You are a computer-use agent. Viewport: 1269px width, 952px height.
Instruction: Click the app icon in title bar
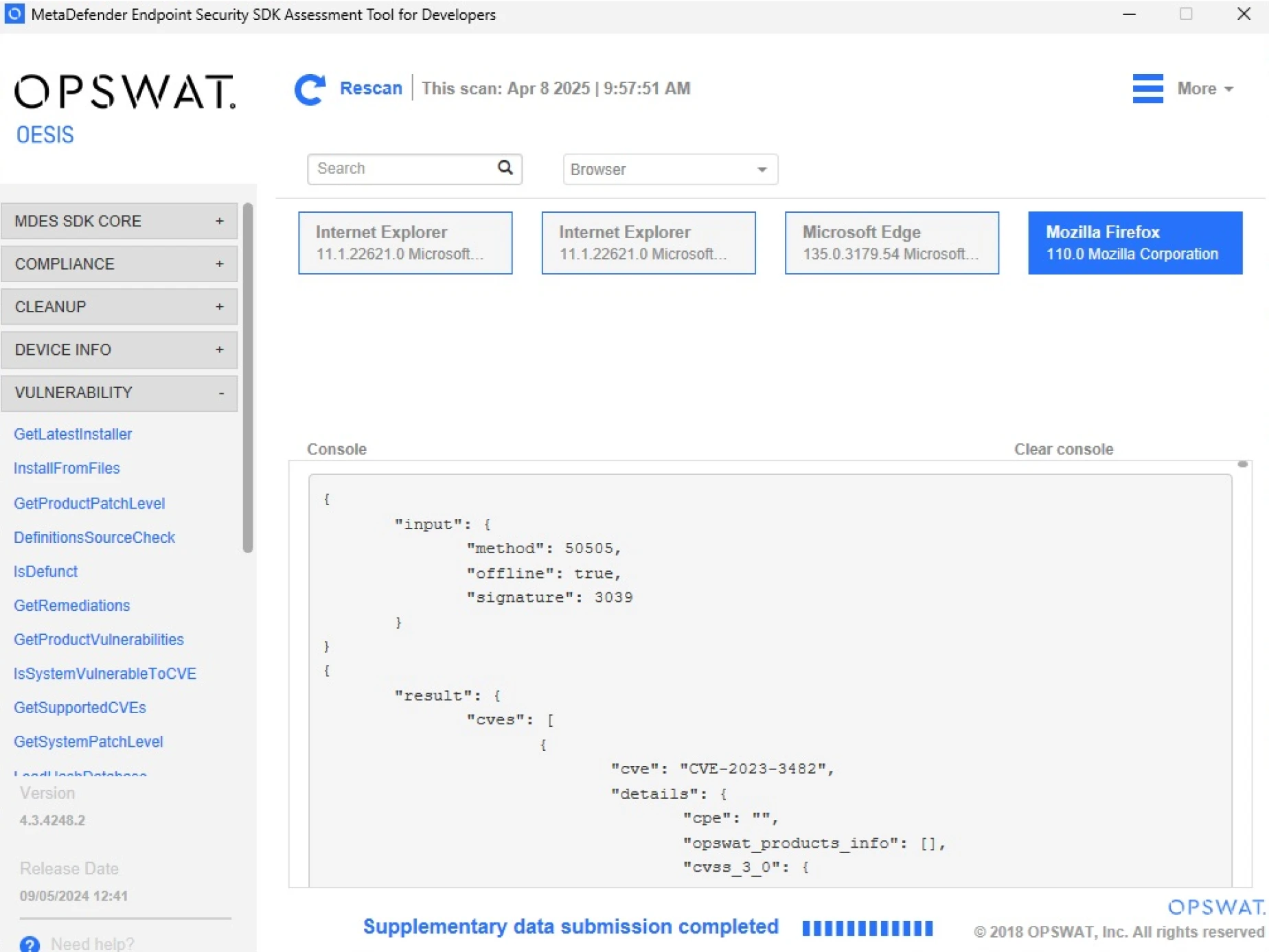click(x=14, y=14)
